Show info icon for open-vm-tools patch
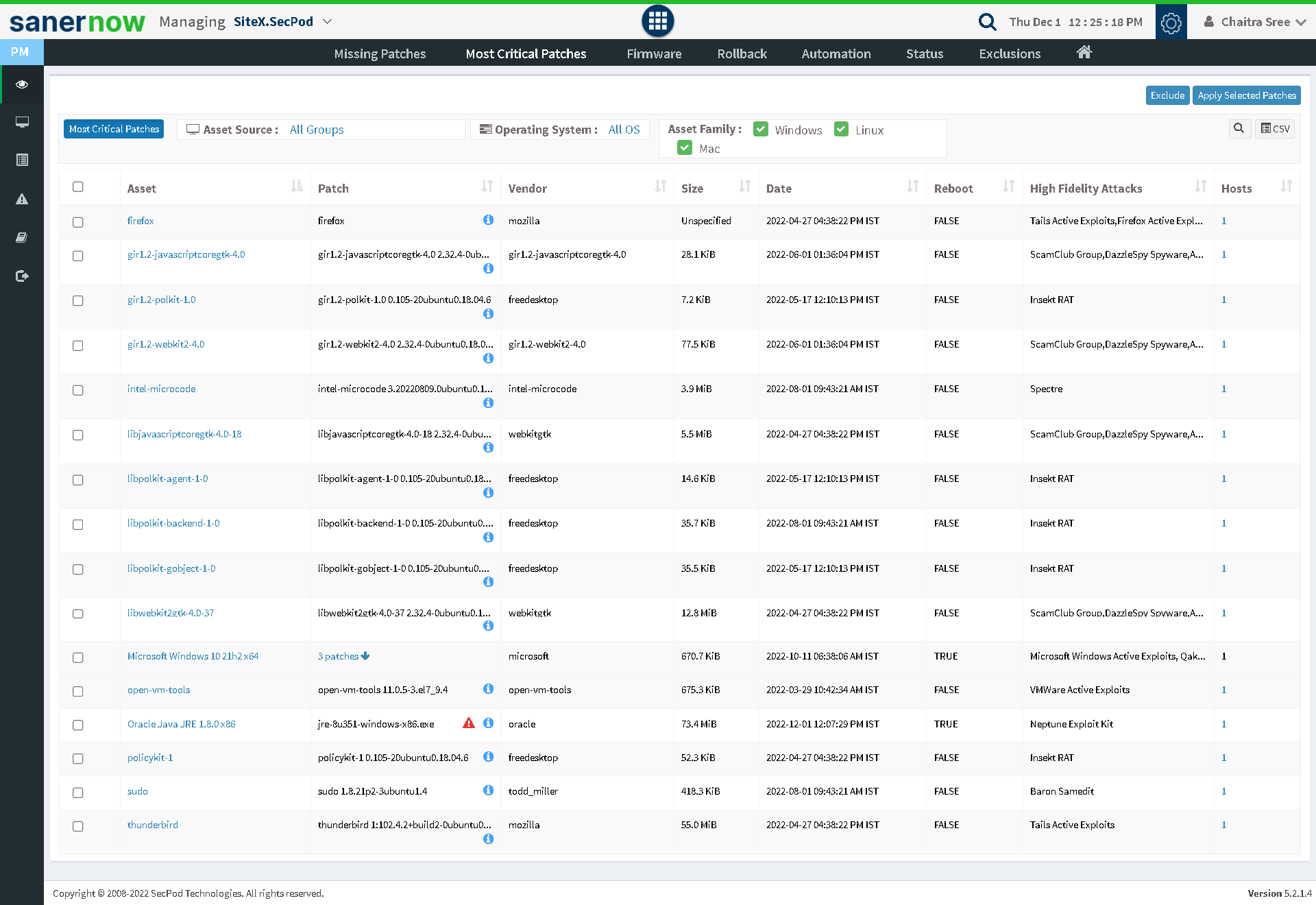This screenshot has width=1316, height=905. tap(488, 688)
